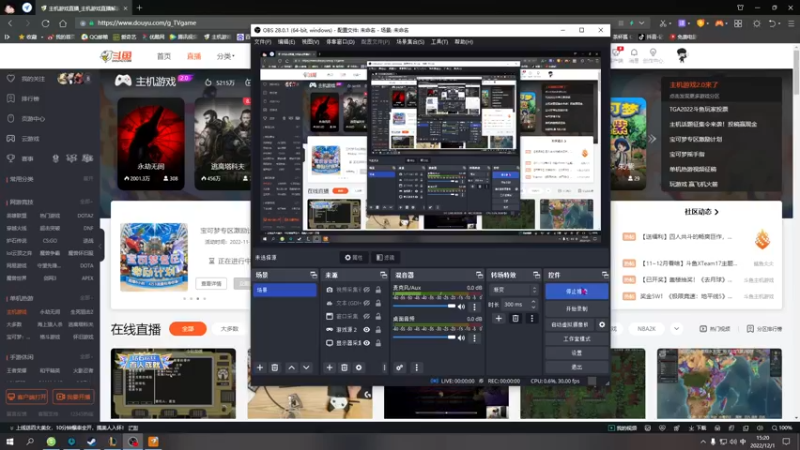The image size is (800, 450).
Task: Open the OBS Tools menu
Action: (439, 42)
